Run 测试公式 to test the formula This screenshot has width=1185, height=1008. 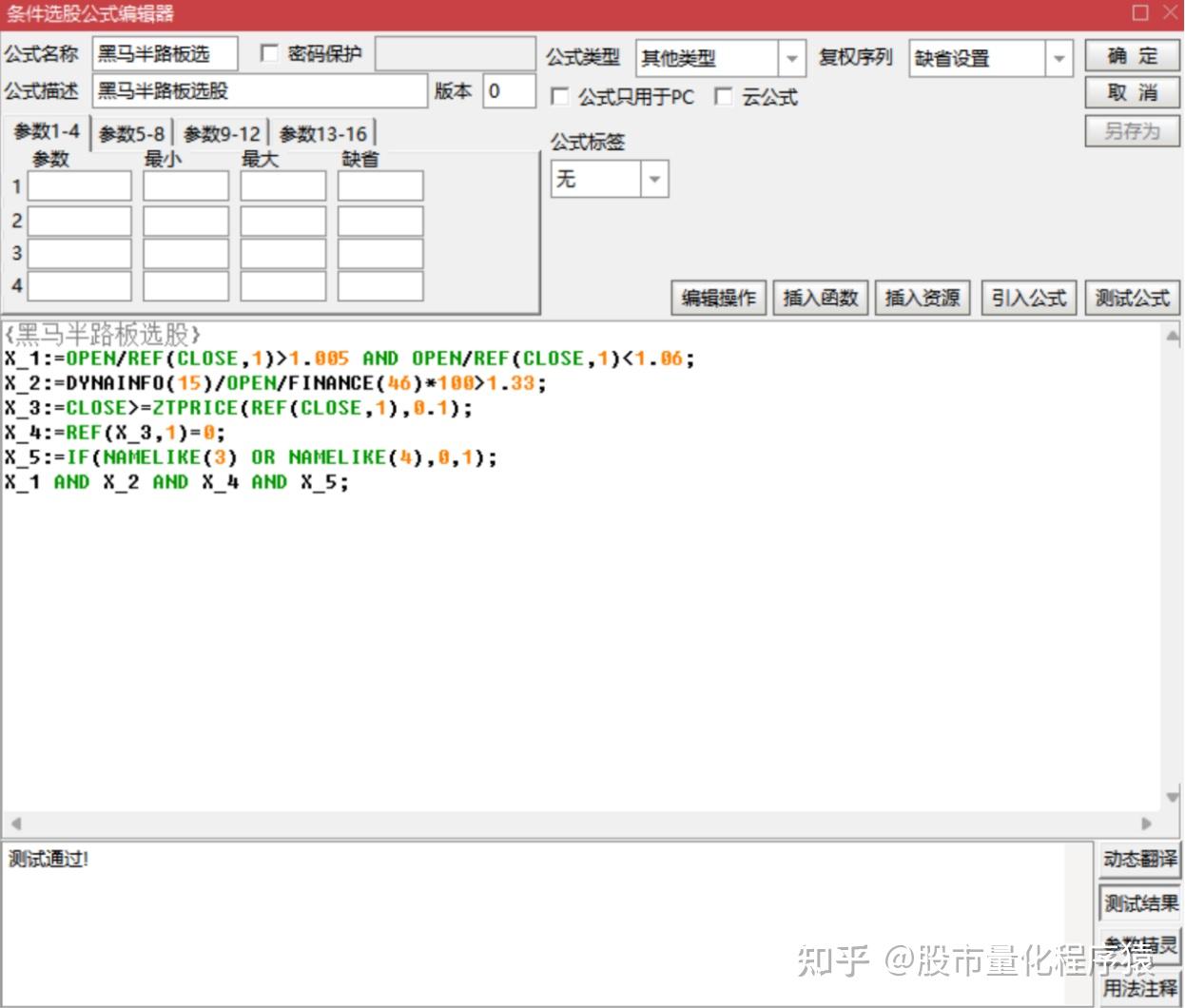(1132, 298)
